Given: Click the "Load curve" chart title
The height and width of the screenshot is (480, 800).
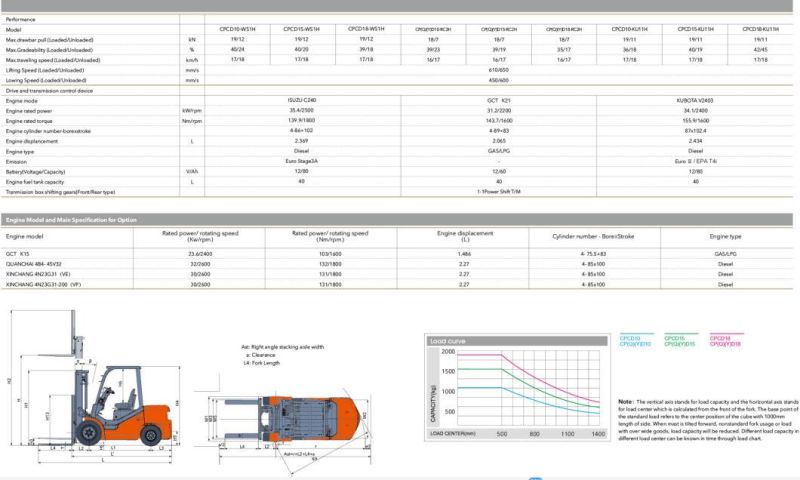Looking at the screenshot, I should (447, 341).
